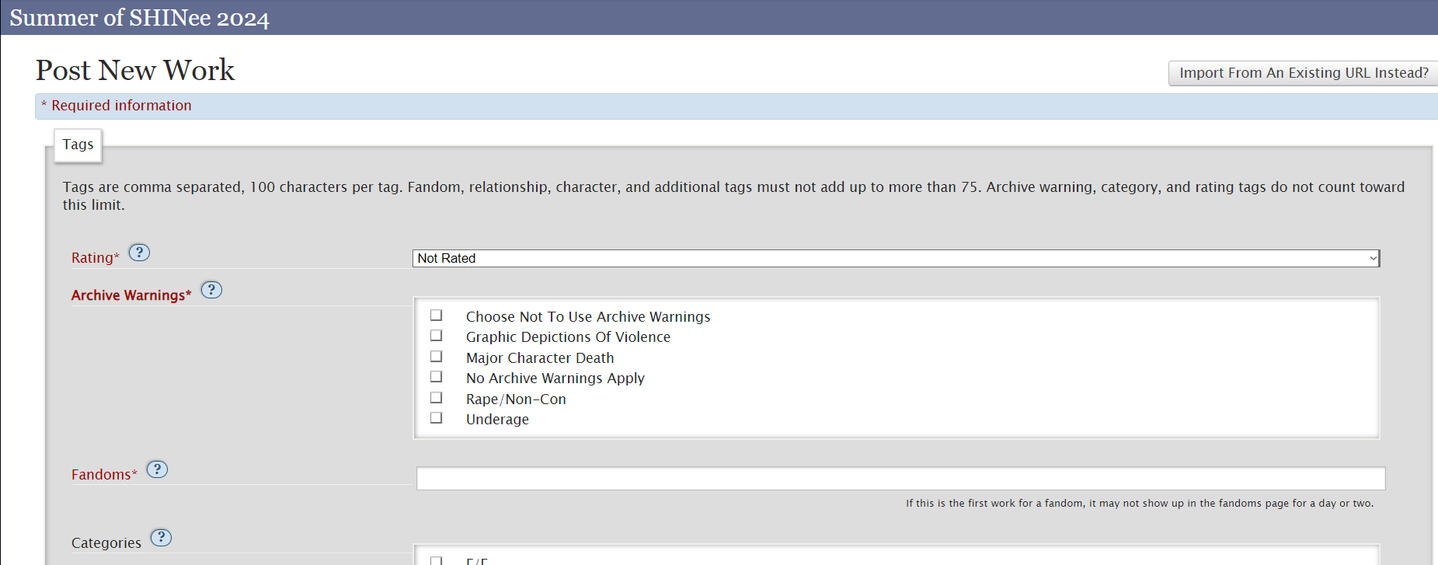Image resolution: width=1438 pixels, height=565 pixels.
Task: Select the No Archive Warnings Apply checkbox
Action: point(436,377)
